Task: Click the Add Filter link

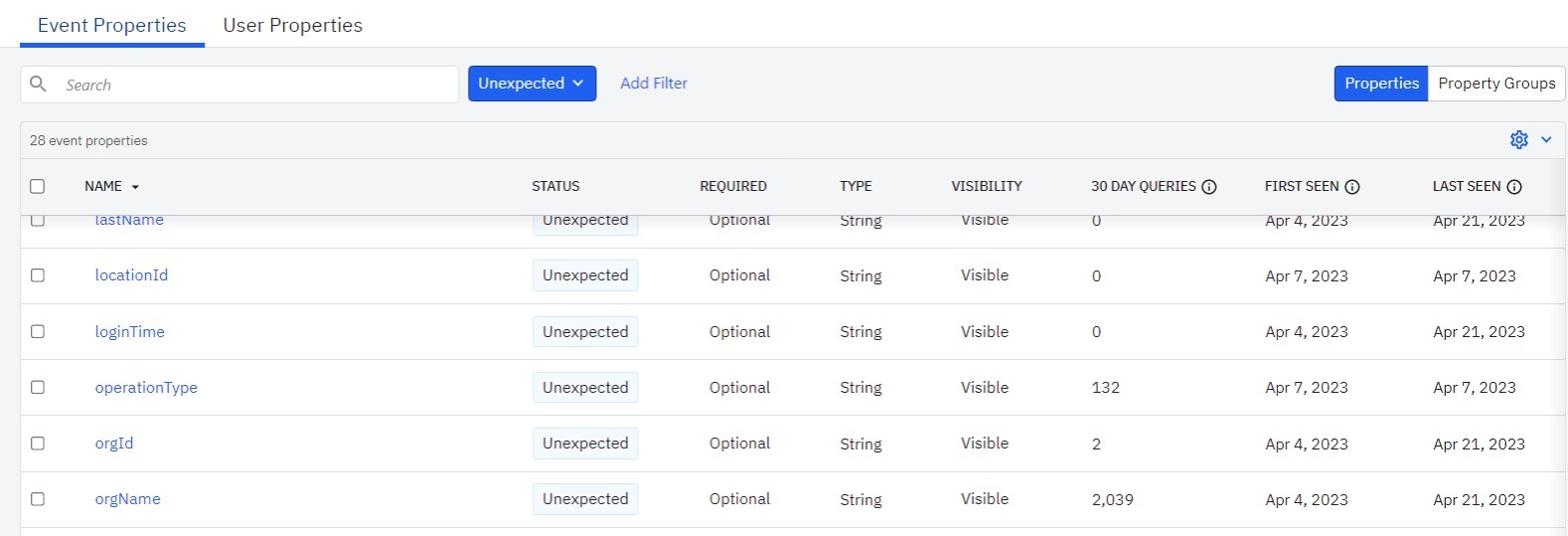Action: click(x=654, y=84)
